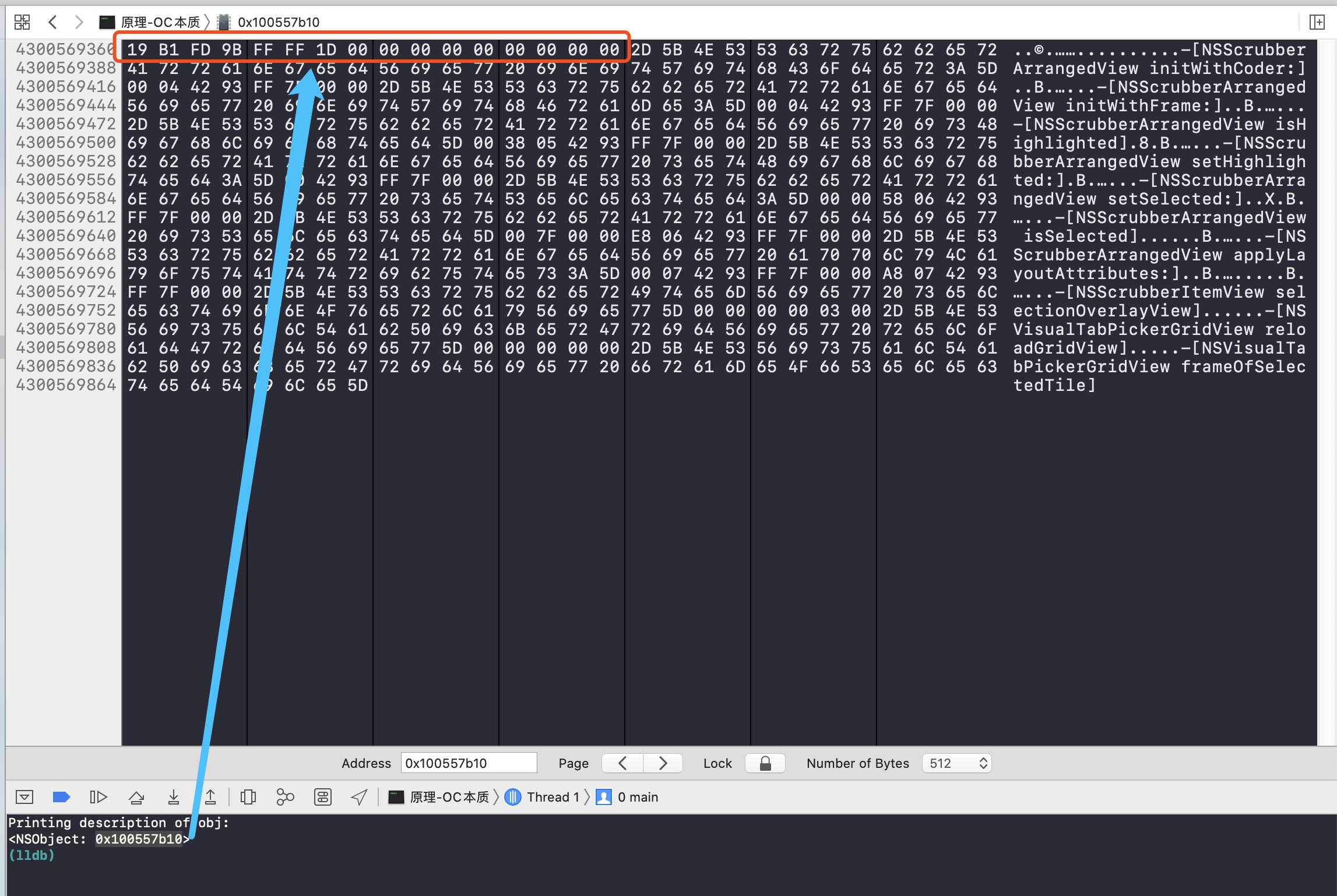Toggle memory view Lock button

pyautogui.click(x=765, y=763)
